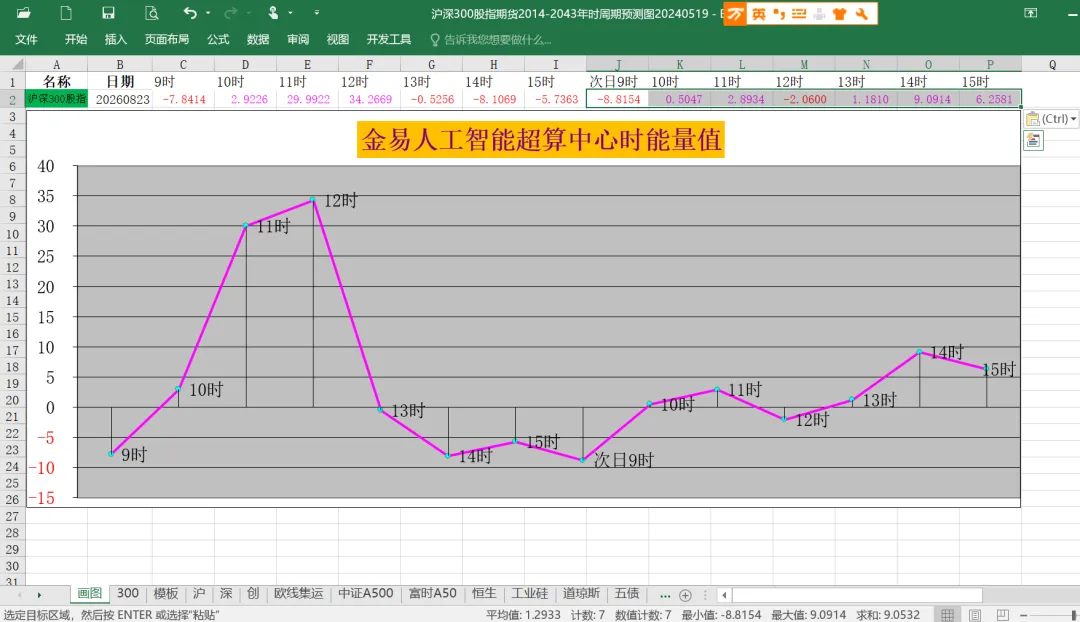
Task: Open the 数据 ribbon tab
Action: tap(258, 40)
